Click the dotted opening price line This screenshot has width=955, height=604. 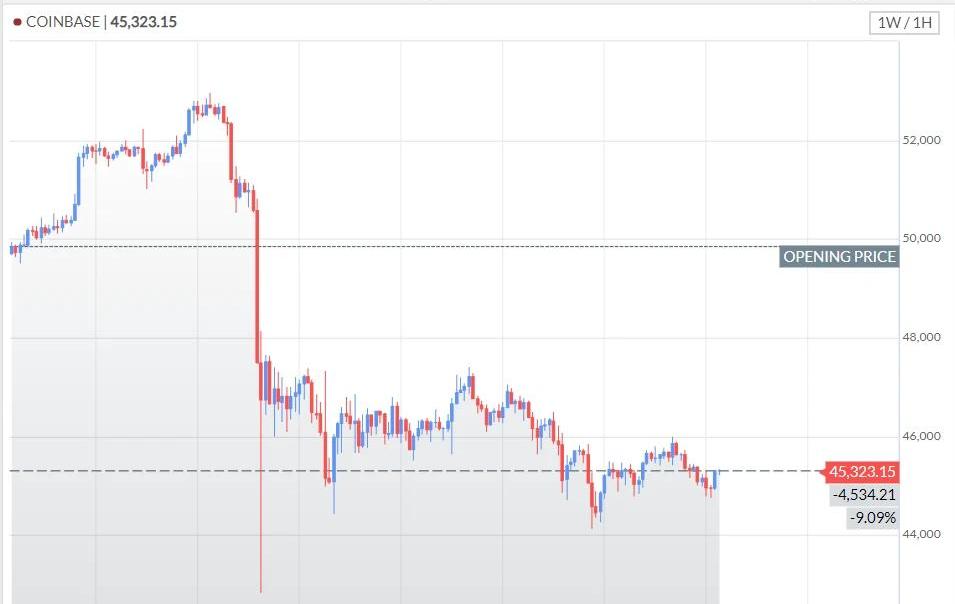pos(500,246)
